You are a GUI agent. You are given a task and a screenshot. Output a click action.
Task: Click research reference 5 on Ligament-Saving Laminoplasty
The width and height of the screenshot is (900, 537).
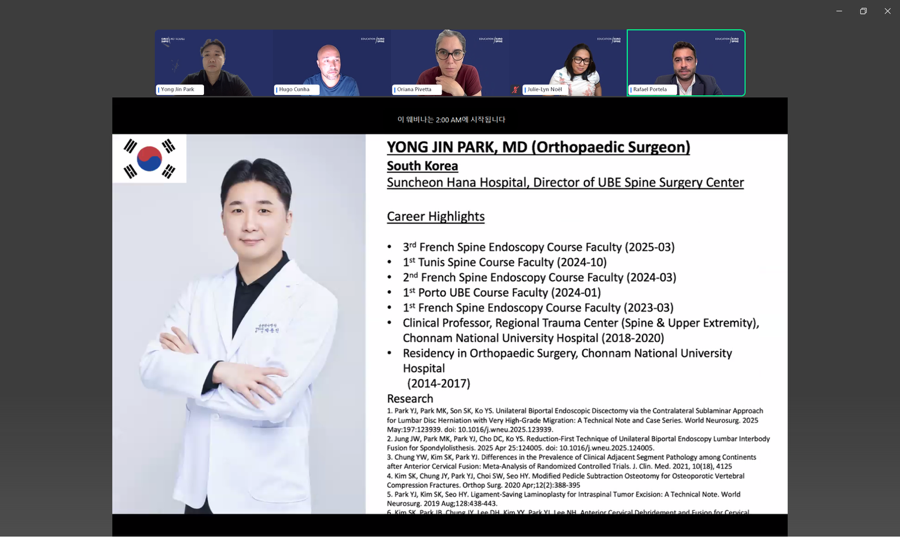pos(564,499)
